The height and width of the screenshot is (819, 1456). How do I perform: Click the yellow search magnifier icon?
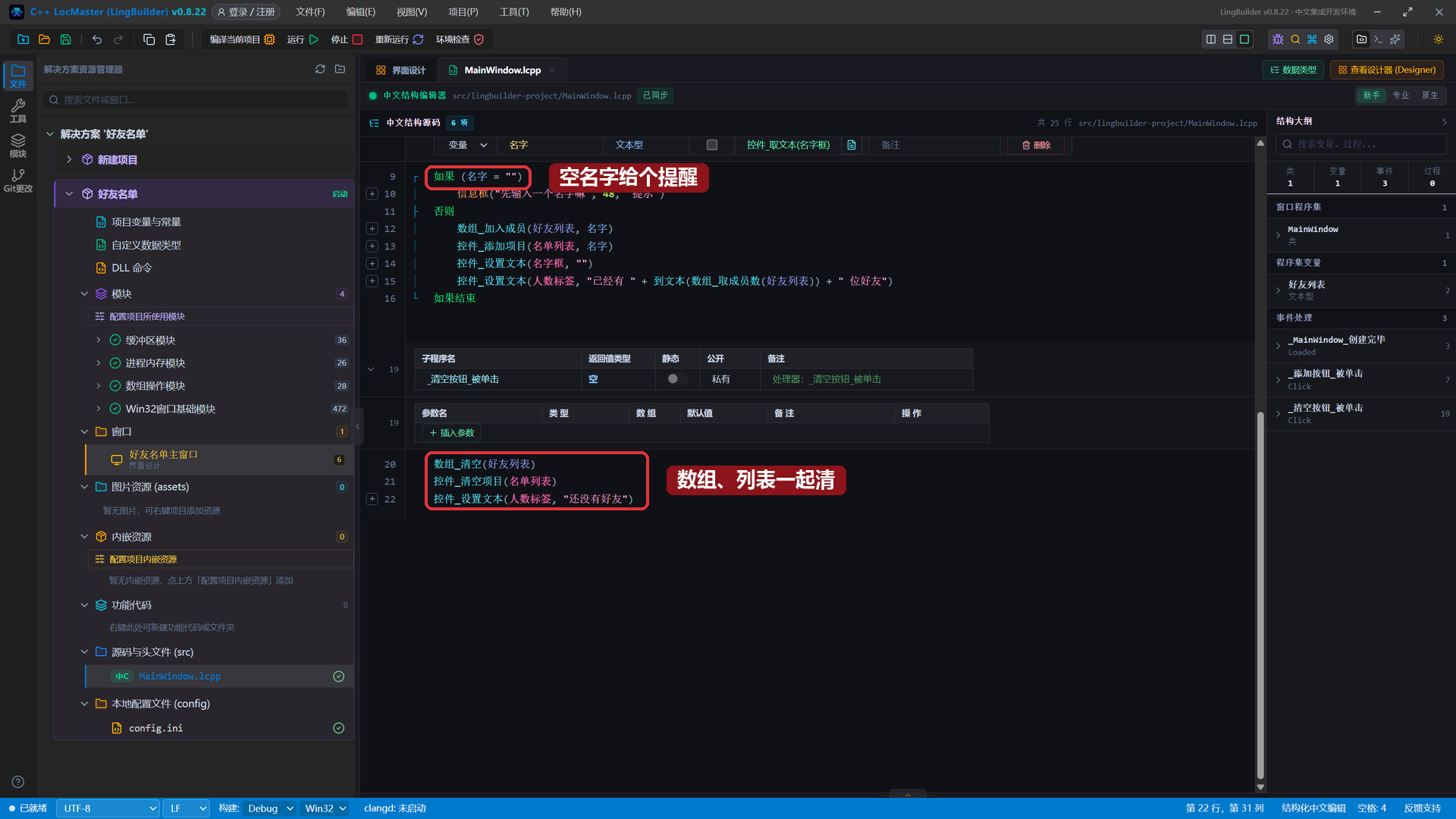(1295, 39)
